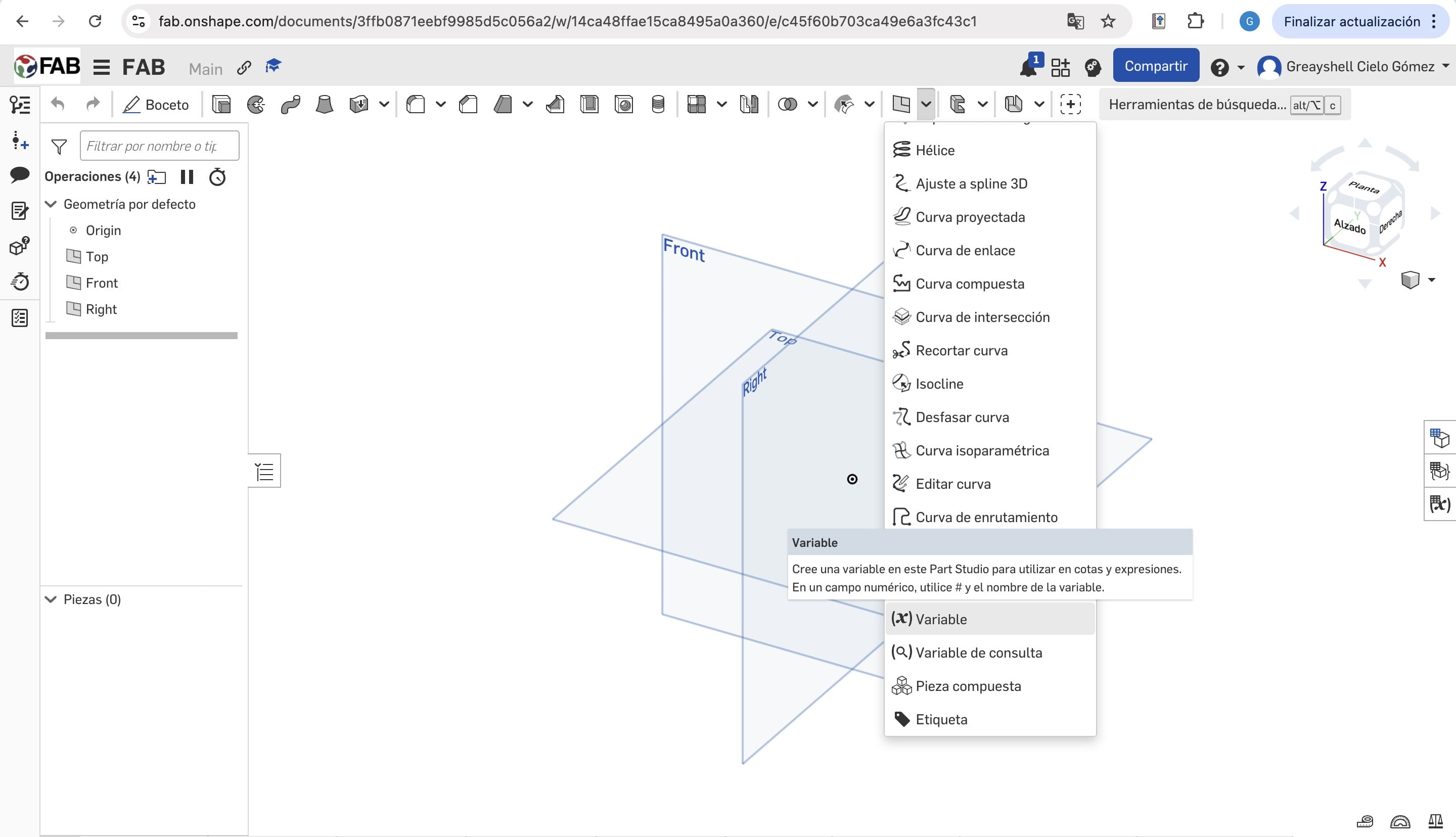Select the Revolve tool icon
Viewport: 1456px width, 837px height.
pyautogui.click(x=256, y=104)
